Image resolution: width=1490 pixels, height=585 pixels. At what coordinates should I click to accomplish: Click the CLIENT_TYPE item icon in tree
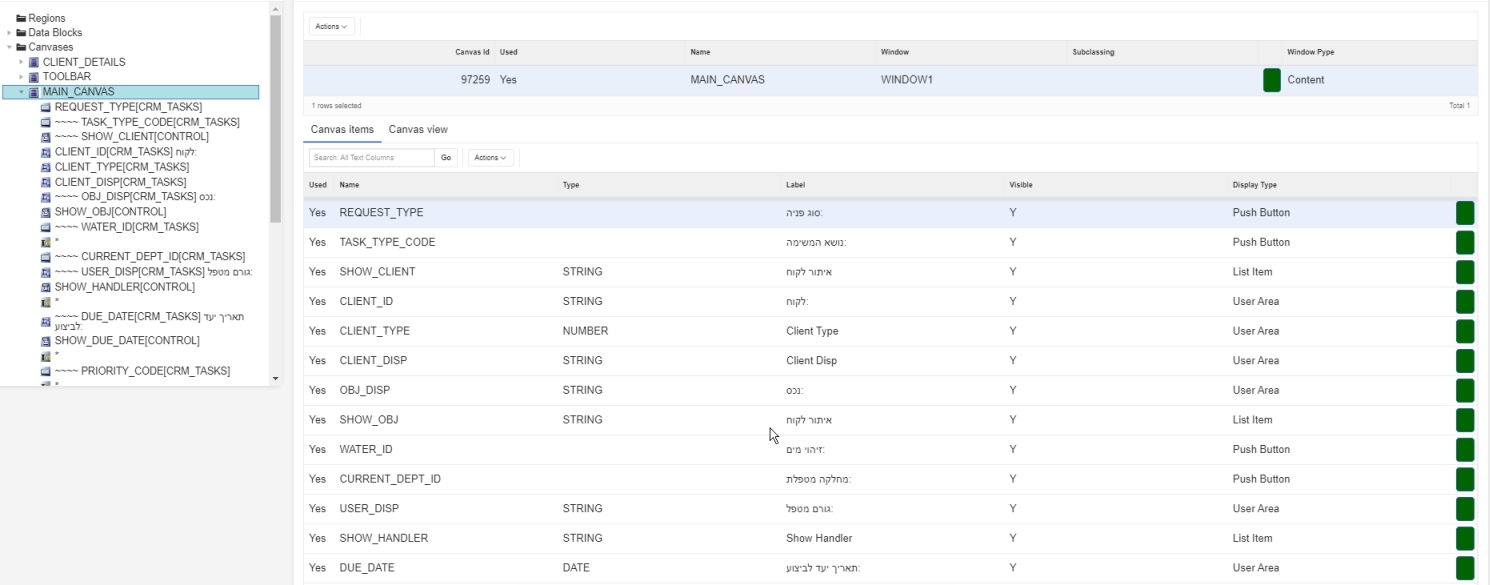tap(46, 167)
